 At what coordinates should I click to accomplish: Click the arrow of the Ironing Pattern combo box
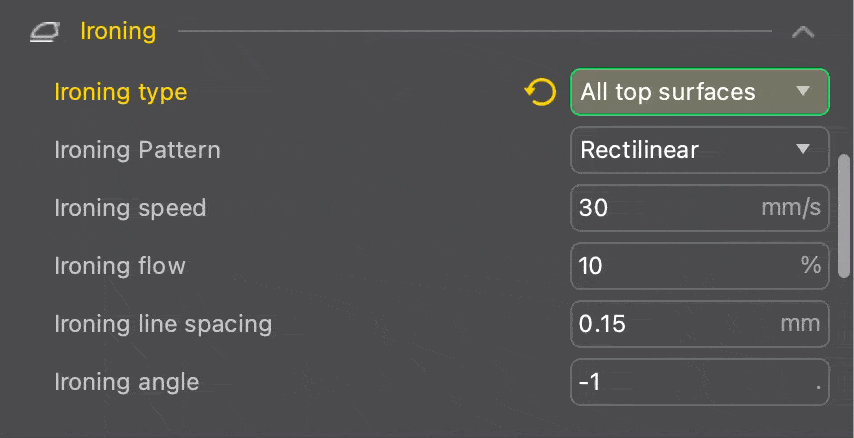802,150
